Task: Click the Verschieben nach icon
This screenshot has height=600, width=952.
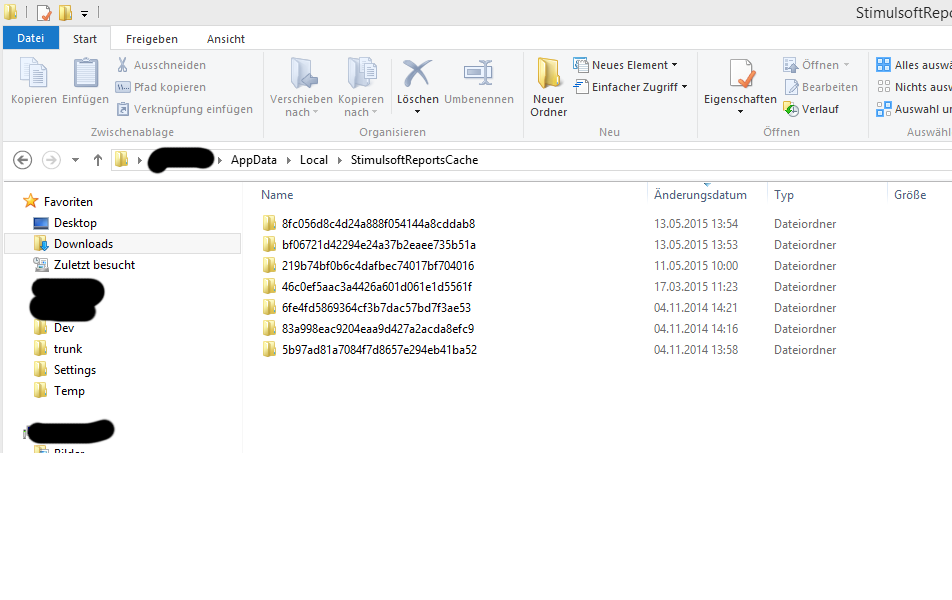Action: click(x=303, y=73)
